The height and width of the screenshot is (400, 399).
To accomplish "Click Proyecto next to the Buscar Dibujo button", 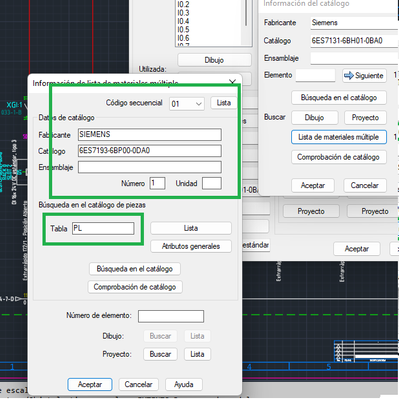I will click(365, 117).
